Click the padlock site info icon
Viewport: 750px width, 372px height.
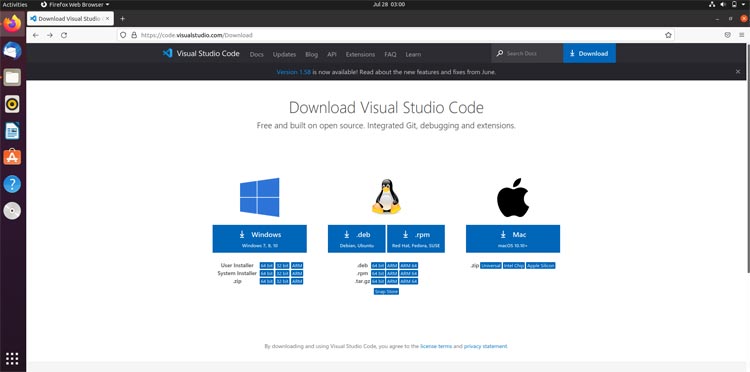[134, 35]
